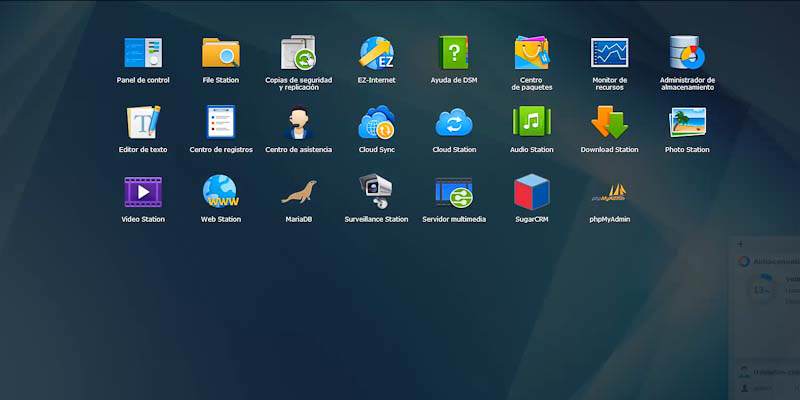Launch Cloud Sync

click(376, 122)
